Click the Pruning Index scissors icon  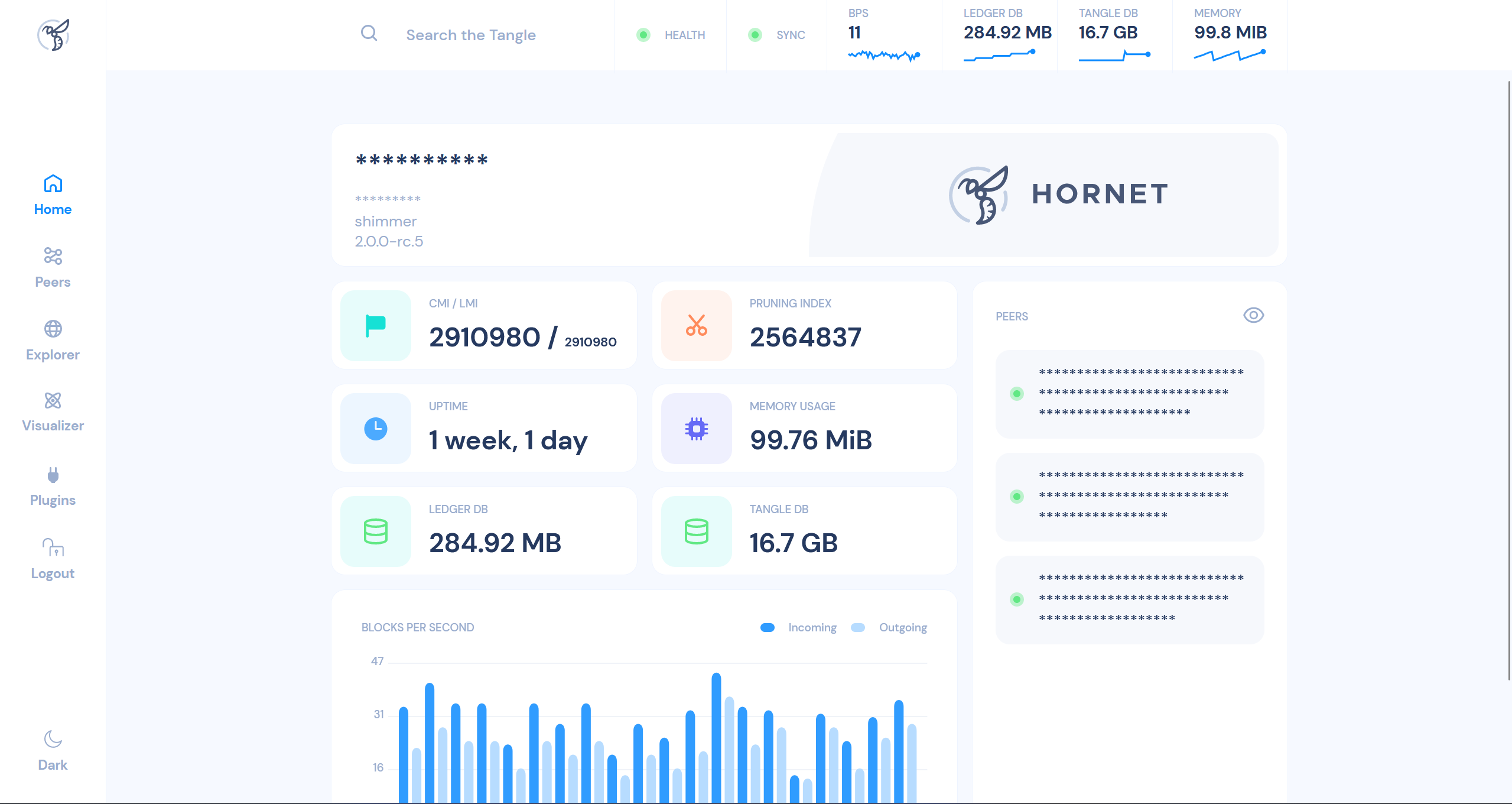point(696,326)
